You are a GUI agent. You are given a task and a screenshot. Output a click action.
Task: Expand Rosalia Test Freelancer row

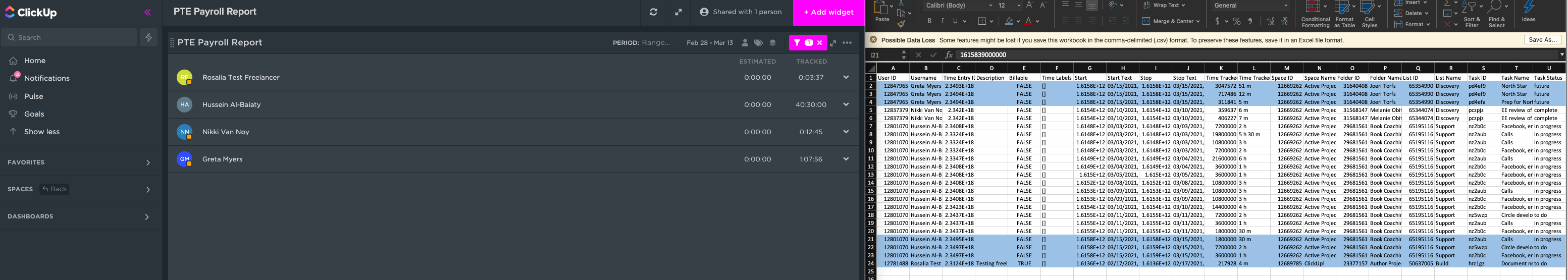tap(846, 77)
